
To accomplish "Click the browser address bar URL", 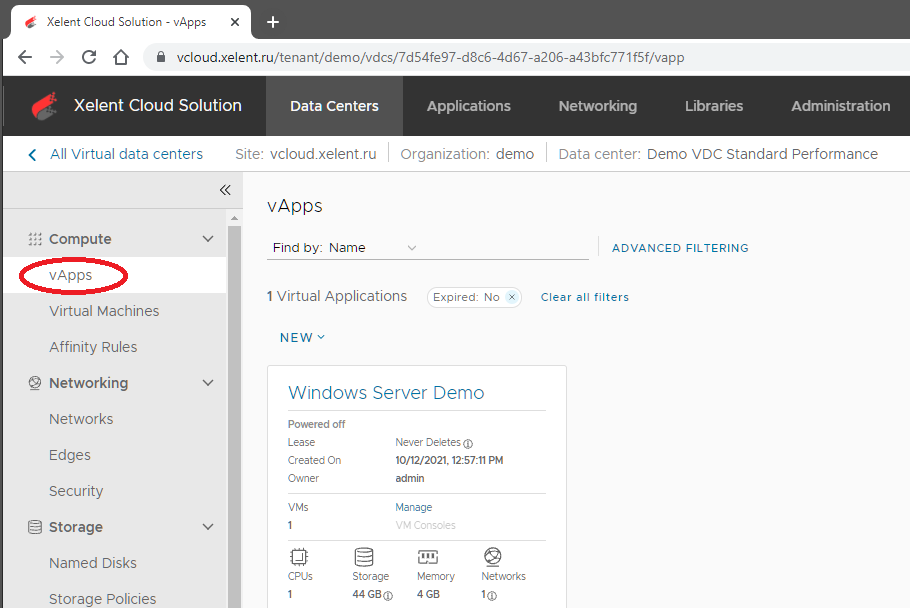I will pyautogui.click(x=430, y=57).
